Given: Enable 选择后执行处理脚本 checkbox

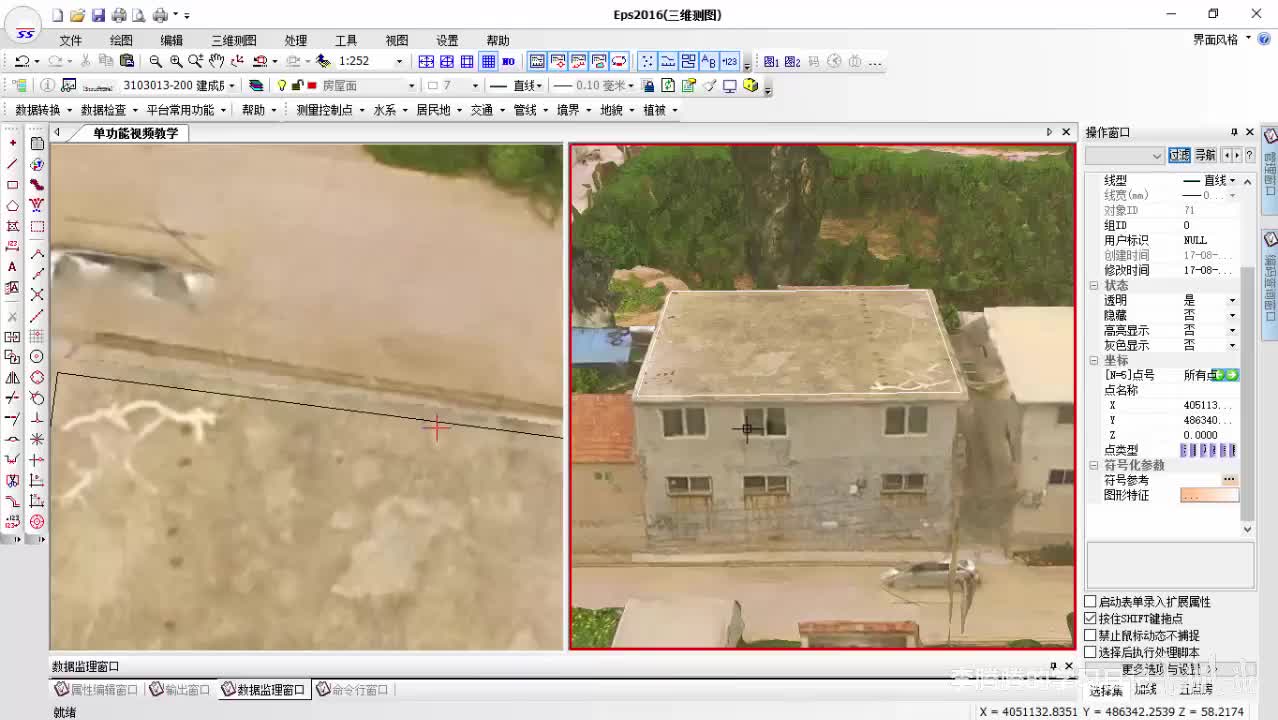Looking at the screenshot, I should pos(1090,652).
